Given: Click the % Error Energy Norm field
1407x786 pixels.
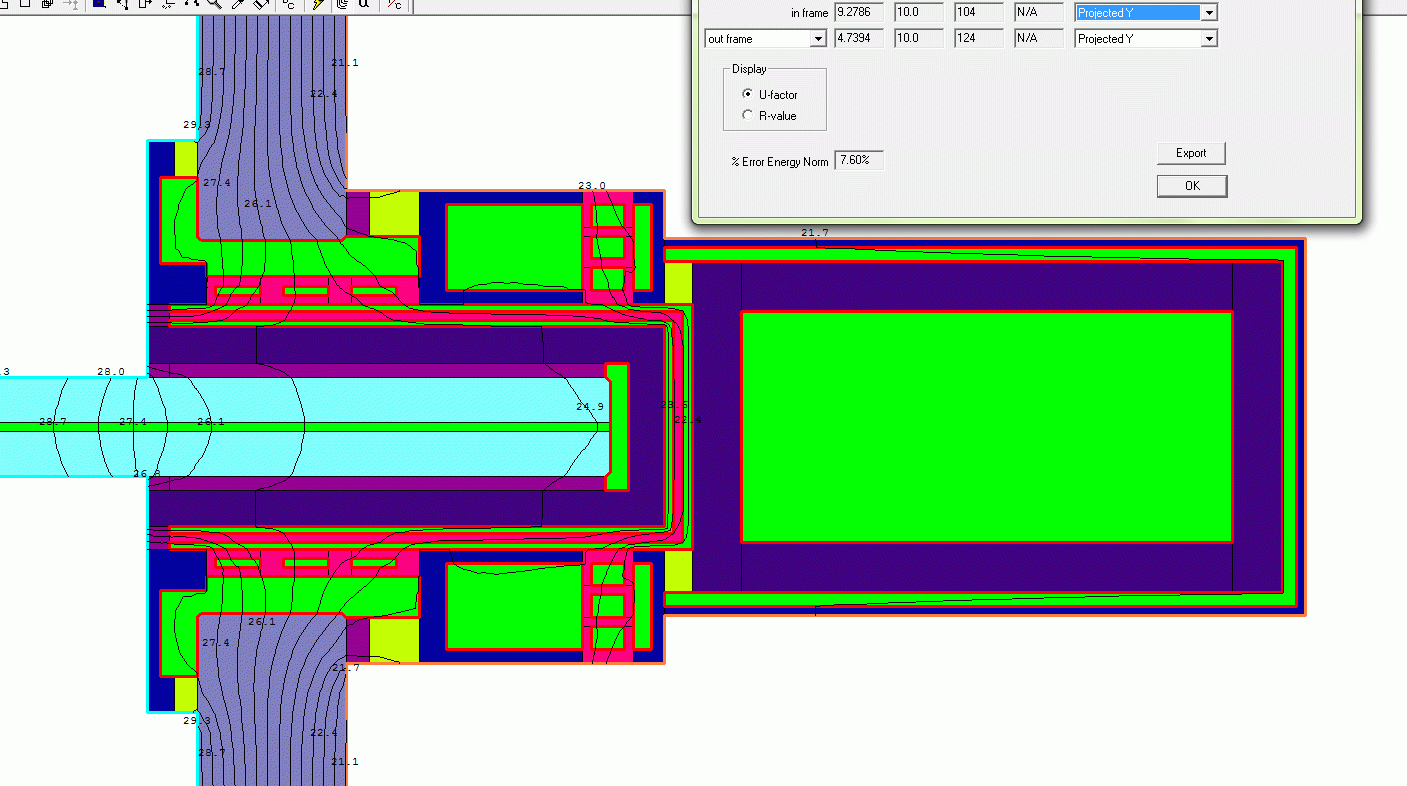Looking at the screenshot, I should click(x=859, y=160).
